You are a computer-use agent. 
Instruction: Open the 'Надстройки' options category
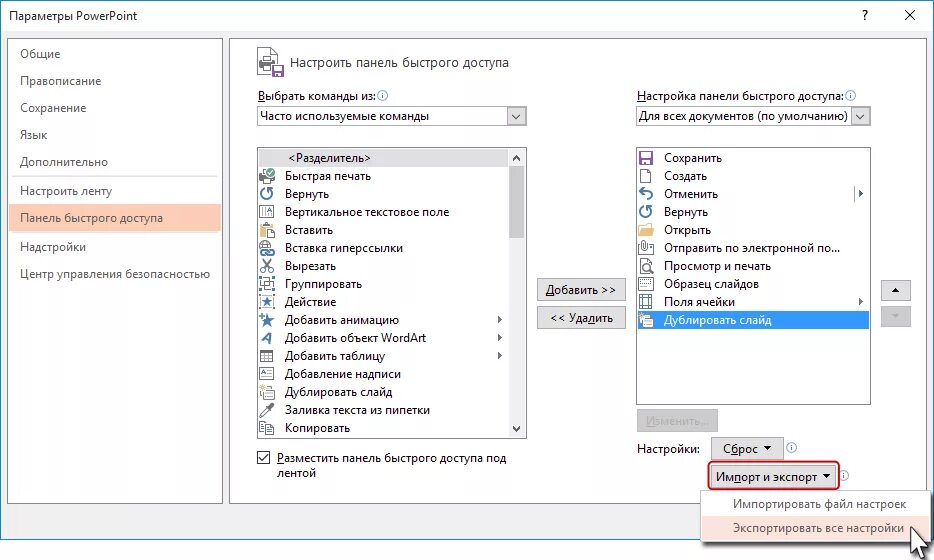coord(115,247)
